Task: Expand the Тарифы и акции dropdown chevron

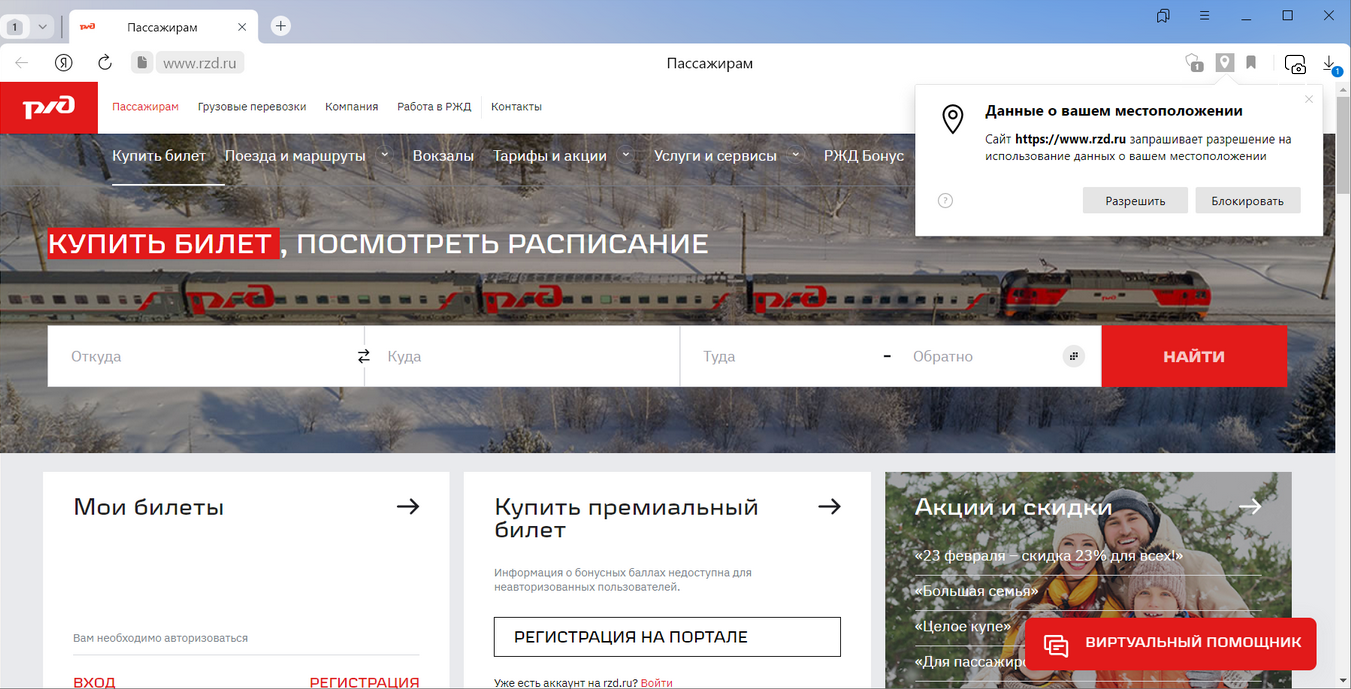Action: pos(627,155)
